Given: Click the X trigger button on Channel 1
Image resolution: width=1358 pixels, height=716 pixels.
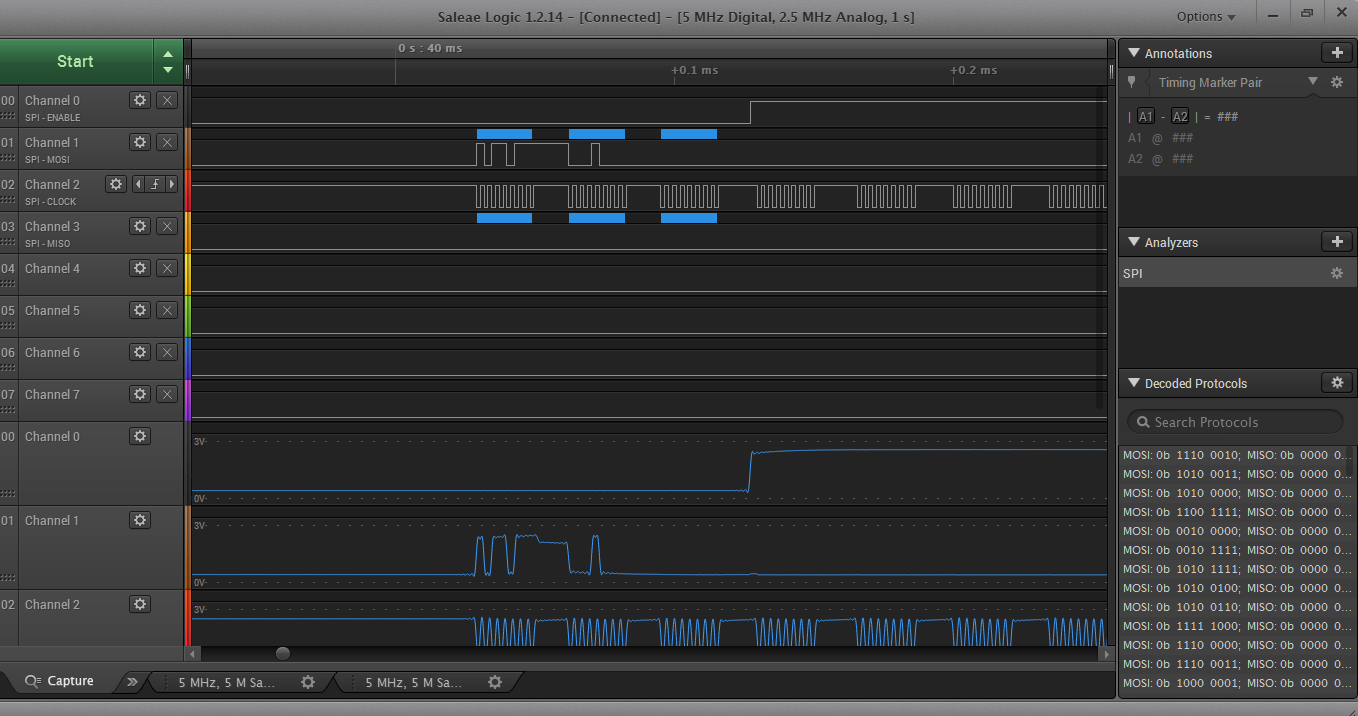Looking at the screenshot, I should tap(168, 142).
